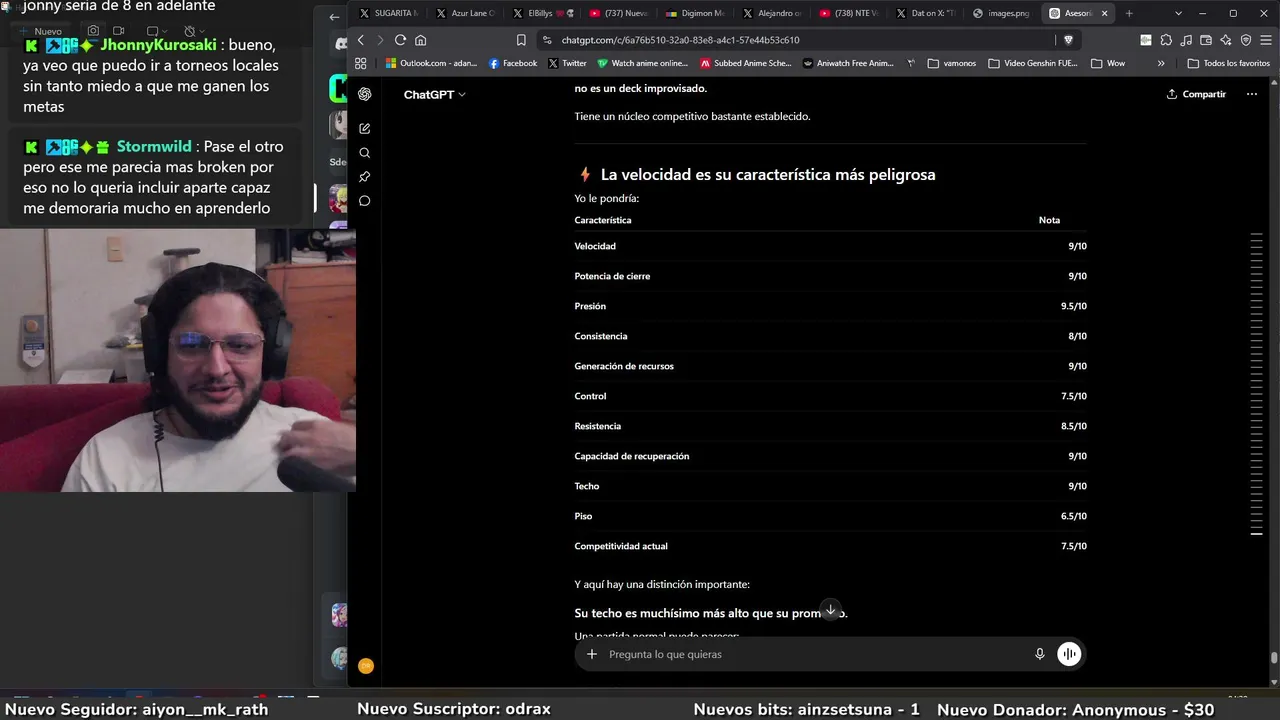The image size is (1280, 720).
Task: Open the user profile avatar in ChatGPT
Action: coord(366,666)
